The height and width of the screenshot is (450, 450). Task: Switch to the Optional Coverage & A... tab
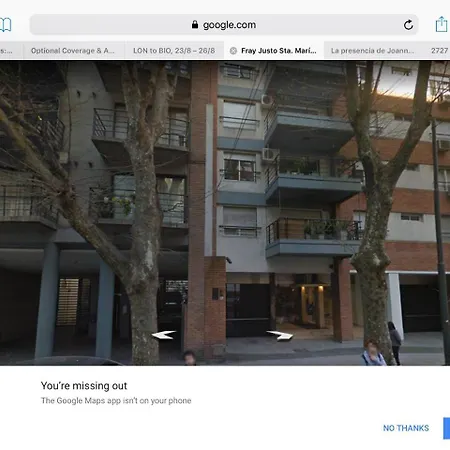pos(74,51)
